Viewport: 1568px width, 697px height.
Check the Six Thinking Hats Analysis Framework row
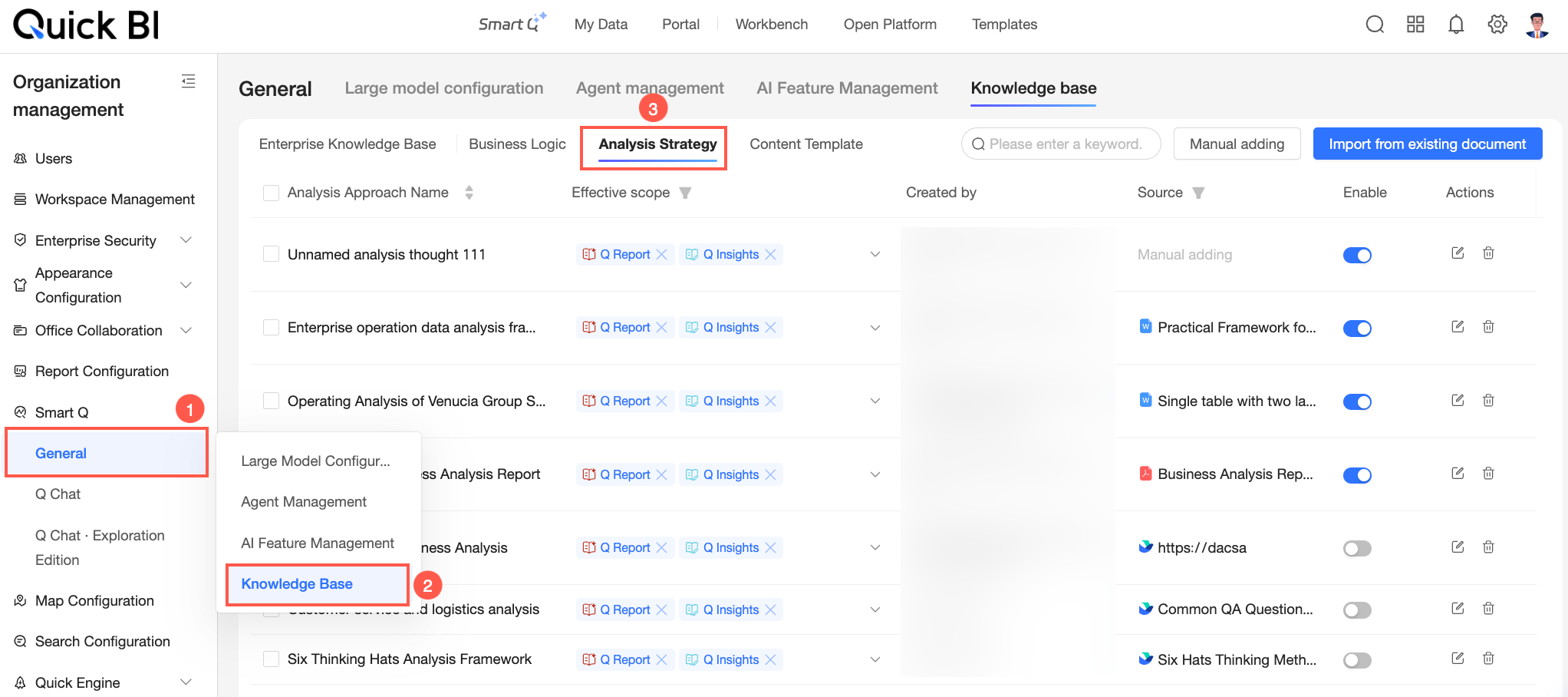[271, 659]
